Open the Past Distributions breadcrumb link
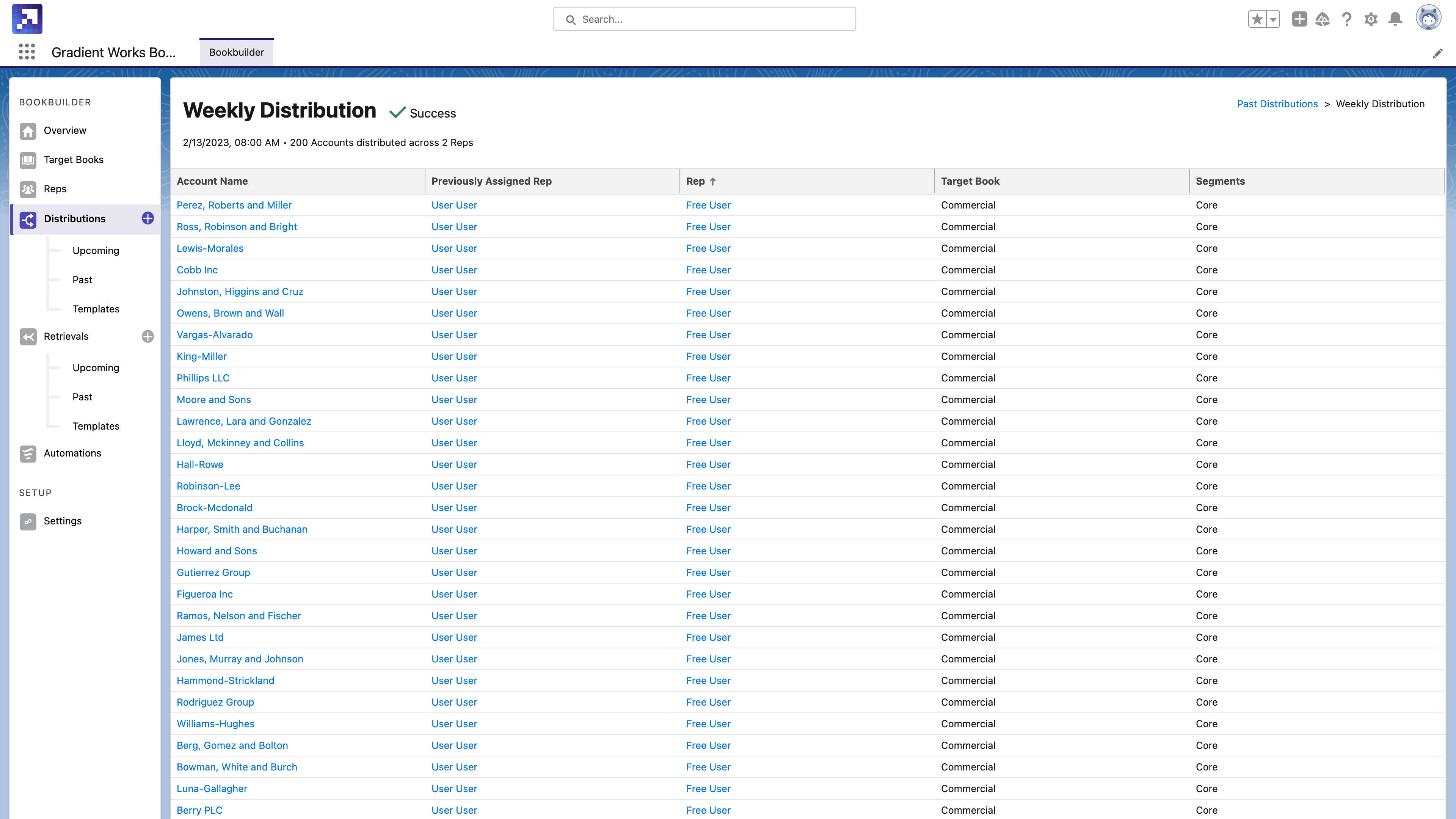The width and height of the screenshot is (1456, 819). (1277, 104)
